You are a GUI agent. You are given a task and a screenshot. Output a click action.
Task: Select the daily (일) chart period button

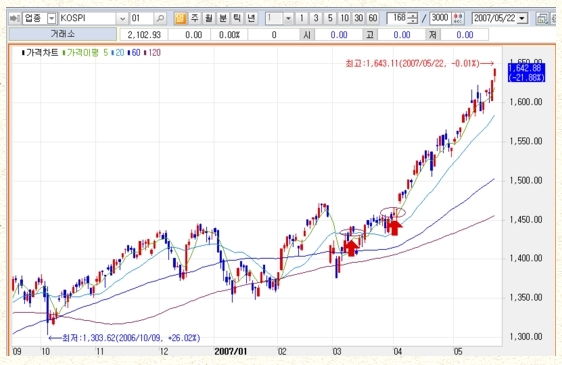click(x=180, y=18)
